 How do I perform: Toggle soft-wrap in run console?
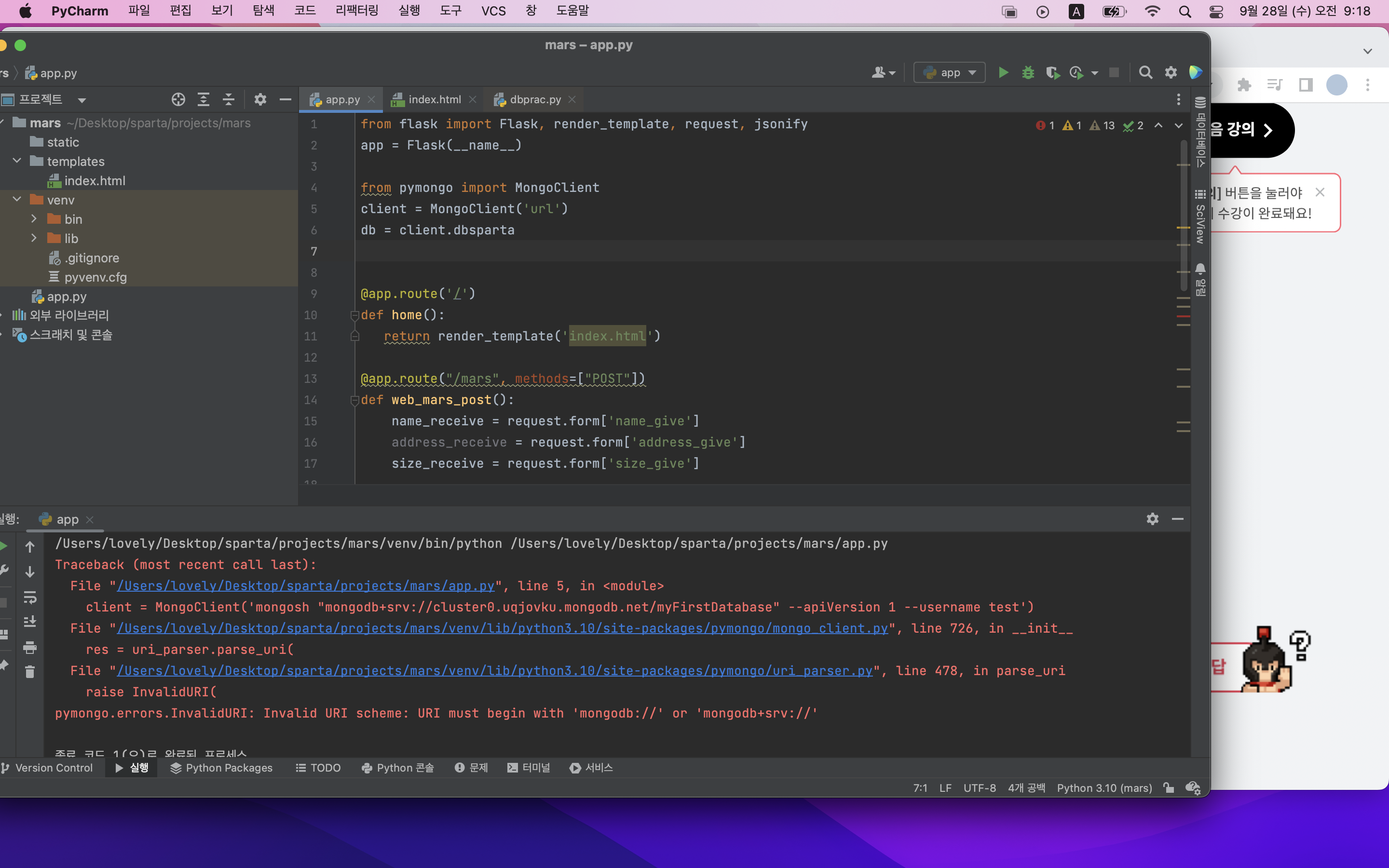point(30,597)
